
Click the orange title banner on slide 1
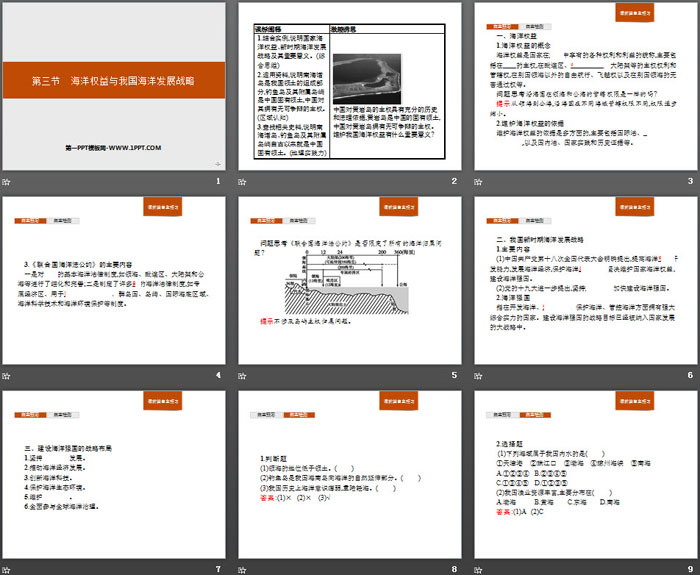pyautogui.click(x=114, y=80)
